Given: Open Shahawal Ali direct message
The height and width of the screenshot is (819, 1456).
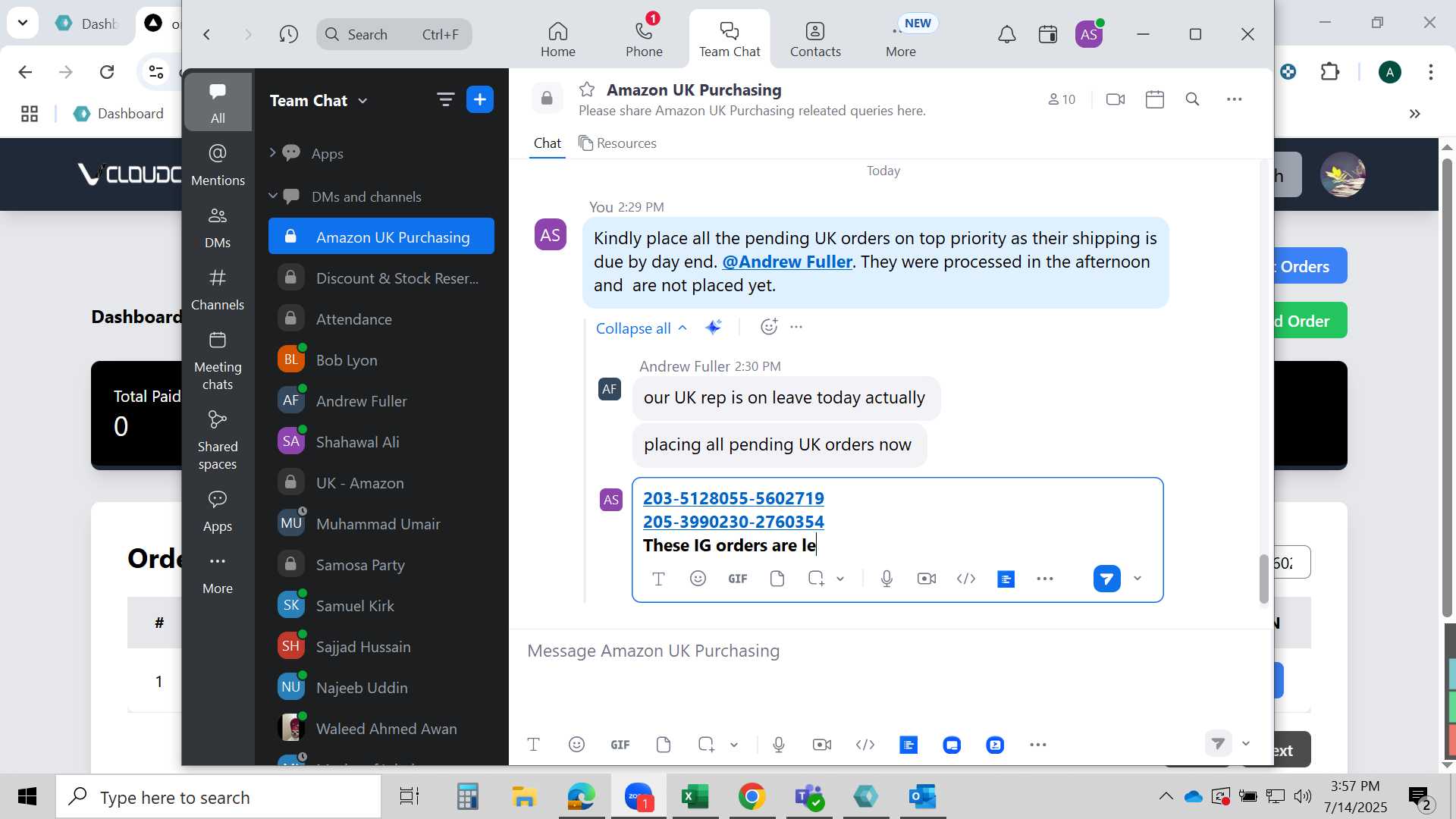Looking at the screenshot, I should [381, 442].
